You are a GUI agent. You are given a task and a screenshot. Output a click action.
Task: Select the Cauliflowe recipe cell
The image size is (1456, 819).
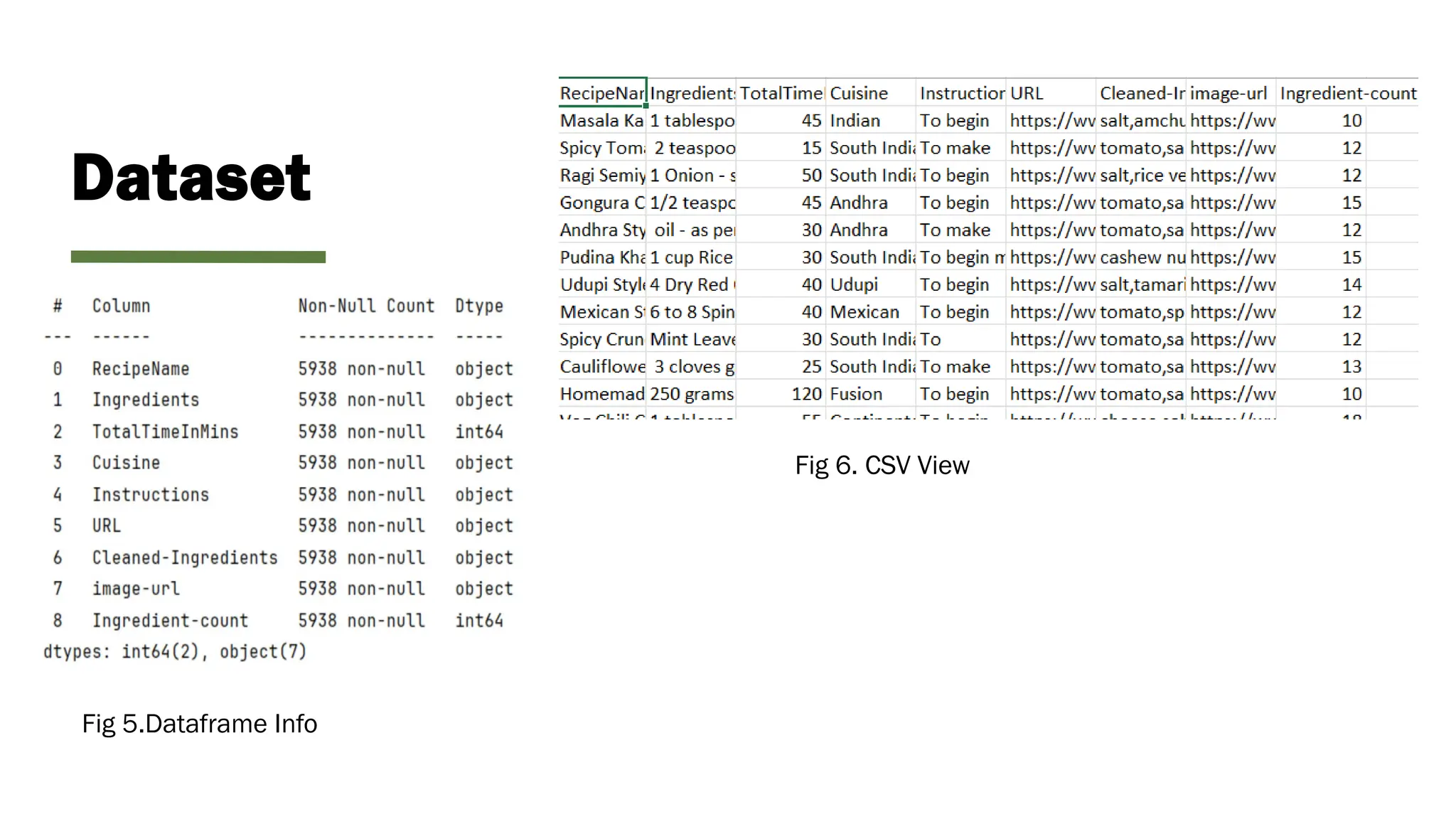(x=602, y=367)
